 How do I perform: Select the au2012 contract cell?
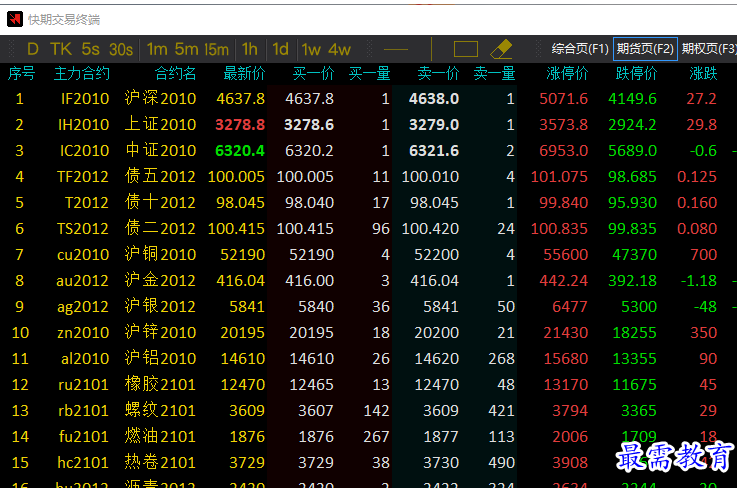[83, 280]
